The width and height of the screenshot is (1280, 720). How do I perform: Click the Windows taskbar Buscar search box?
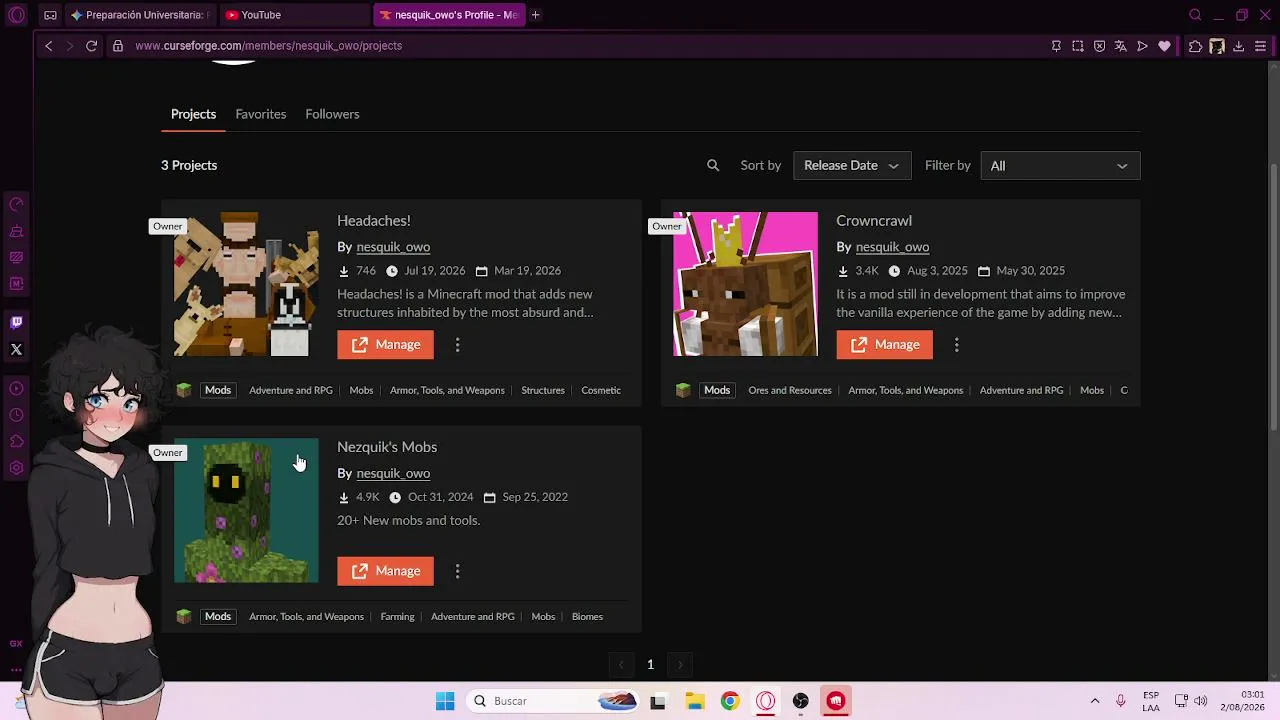(552, 701)
